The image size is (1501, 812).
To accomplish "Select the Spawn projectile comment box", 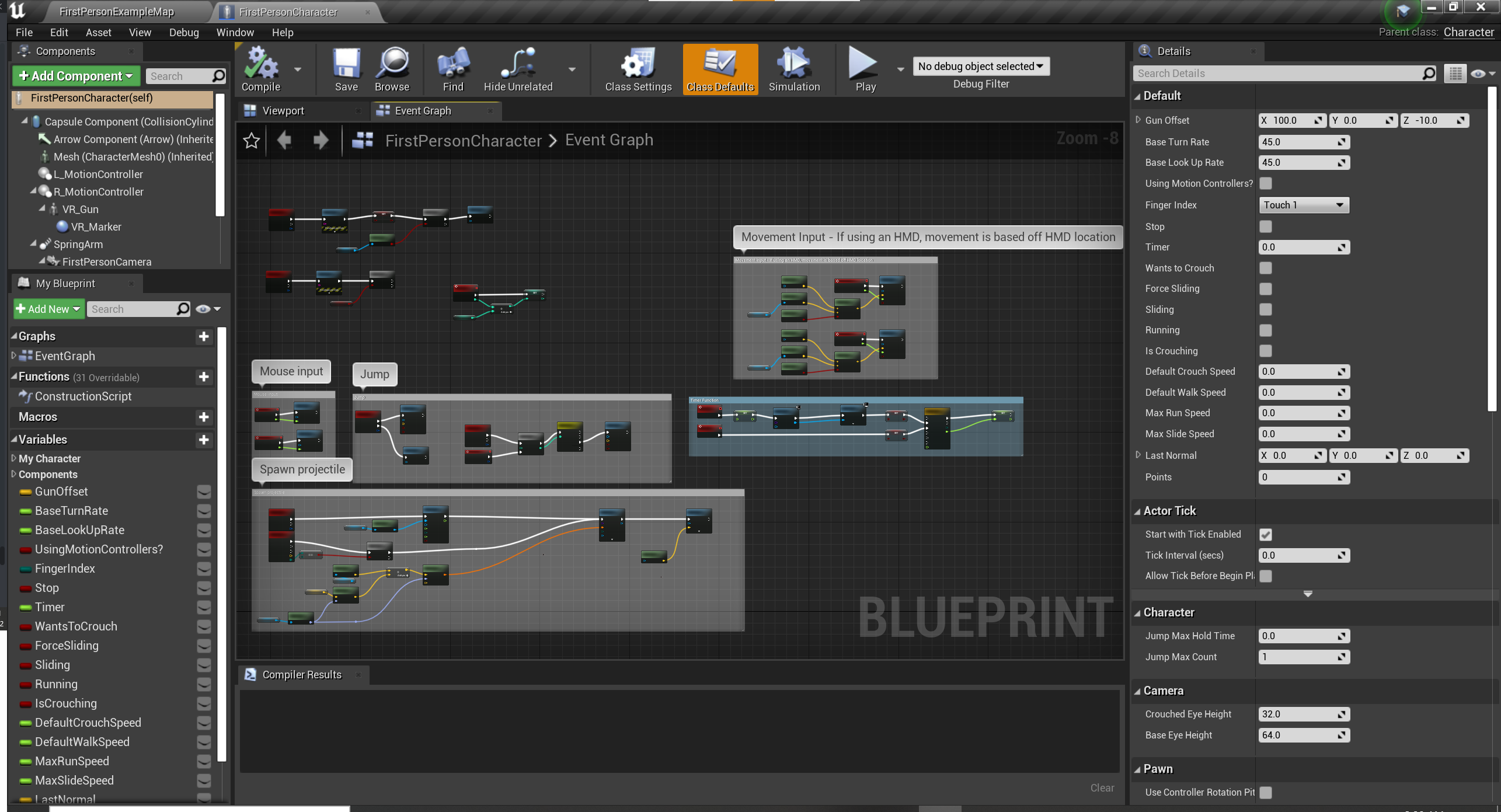I will coord(498,560).
